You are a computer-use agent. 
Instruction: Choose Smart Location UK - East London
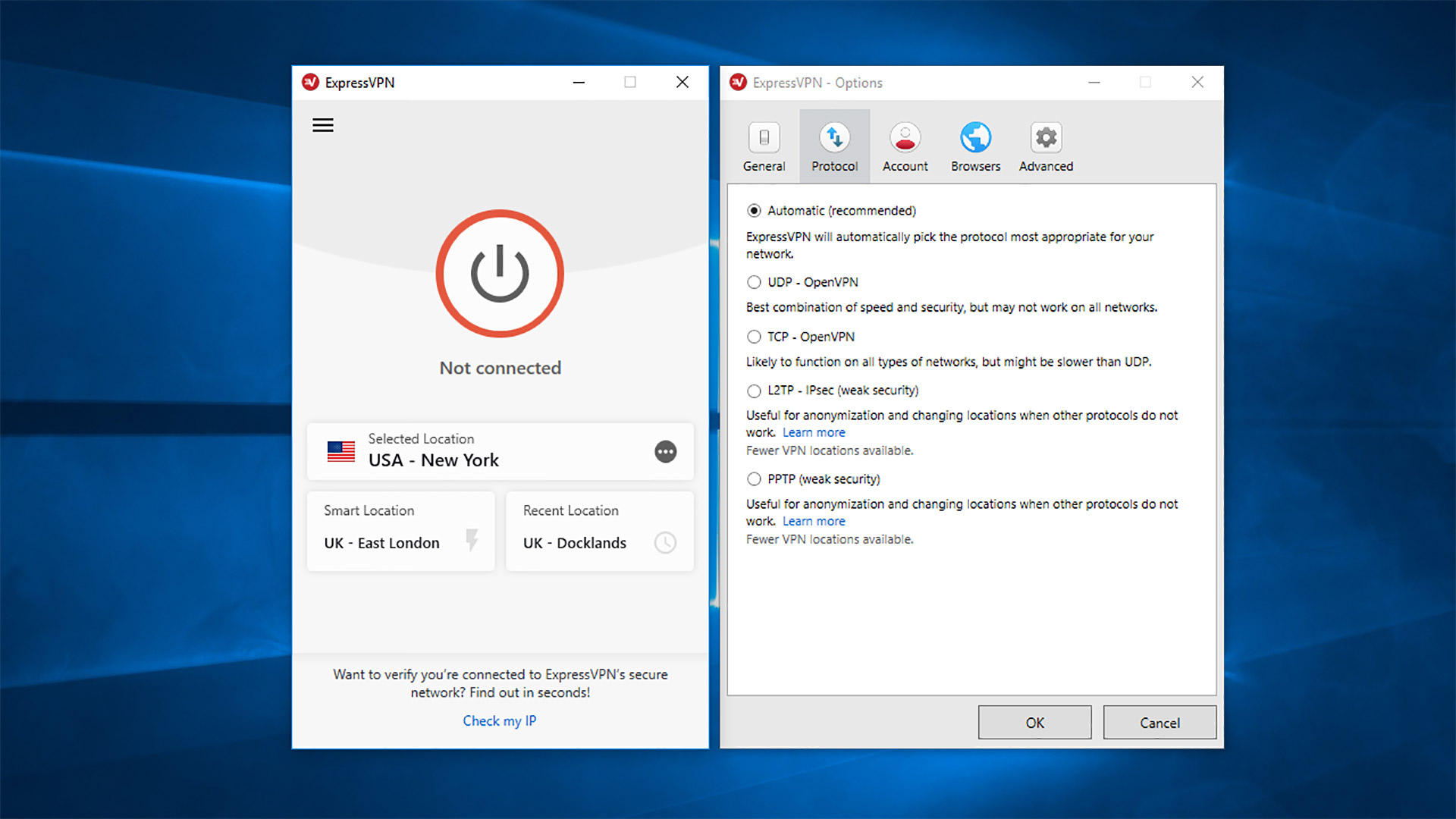pos(401,531)
